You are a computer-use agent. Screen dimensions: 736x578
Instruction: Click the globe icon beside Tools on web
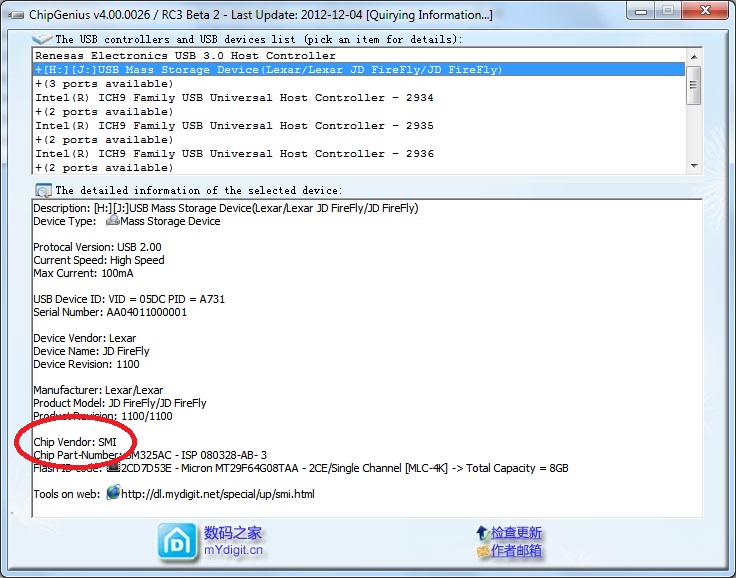click(x=113, y=493)
